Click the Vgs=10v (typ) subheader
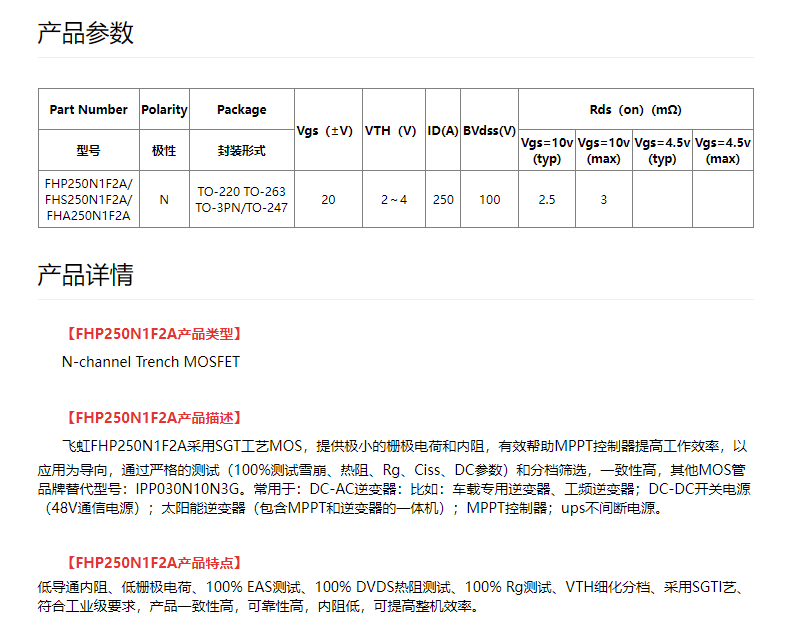 (x=547, y=151)
